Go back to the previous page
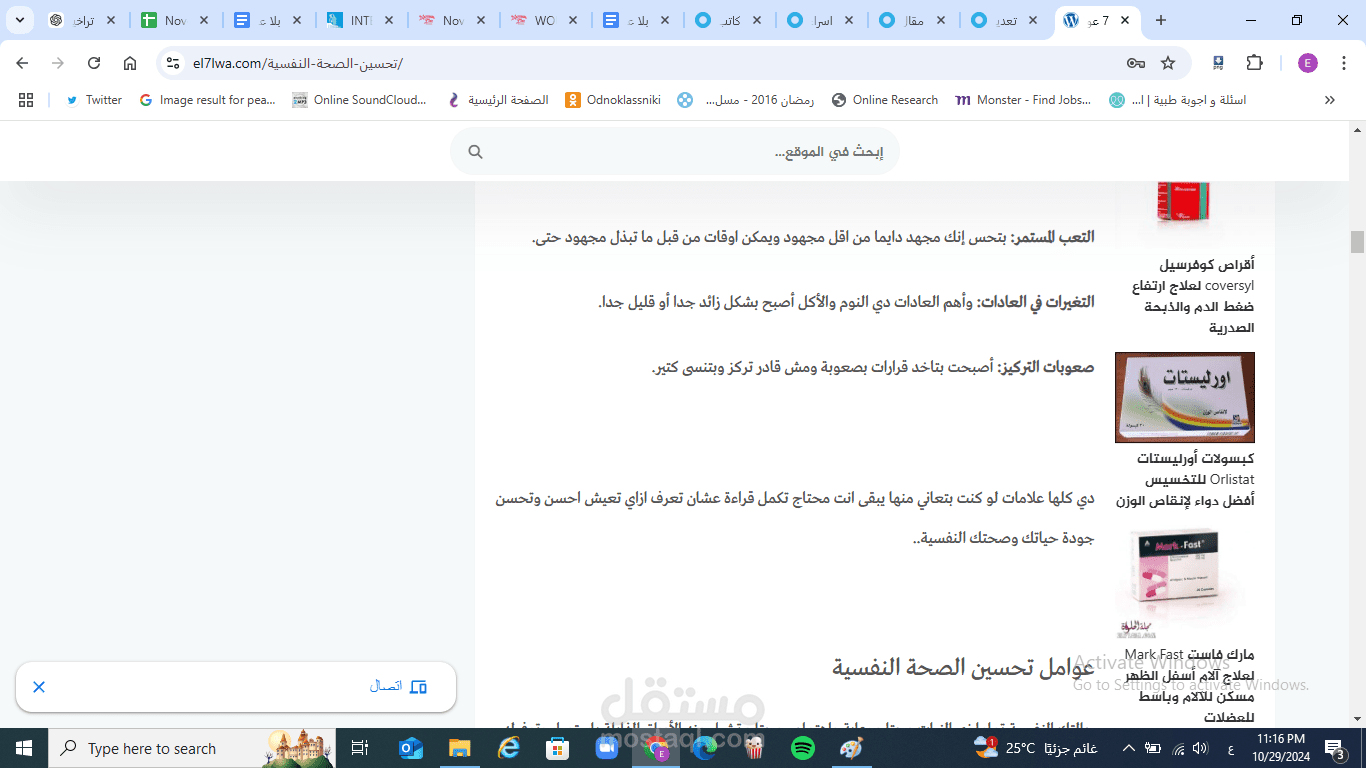Image resolution: width=1366 pixels, height=768 pixels. coord(22,63)
